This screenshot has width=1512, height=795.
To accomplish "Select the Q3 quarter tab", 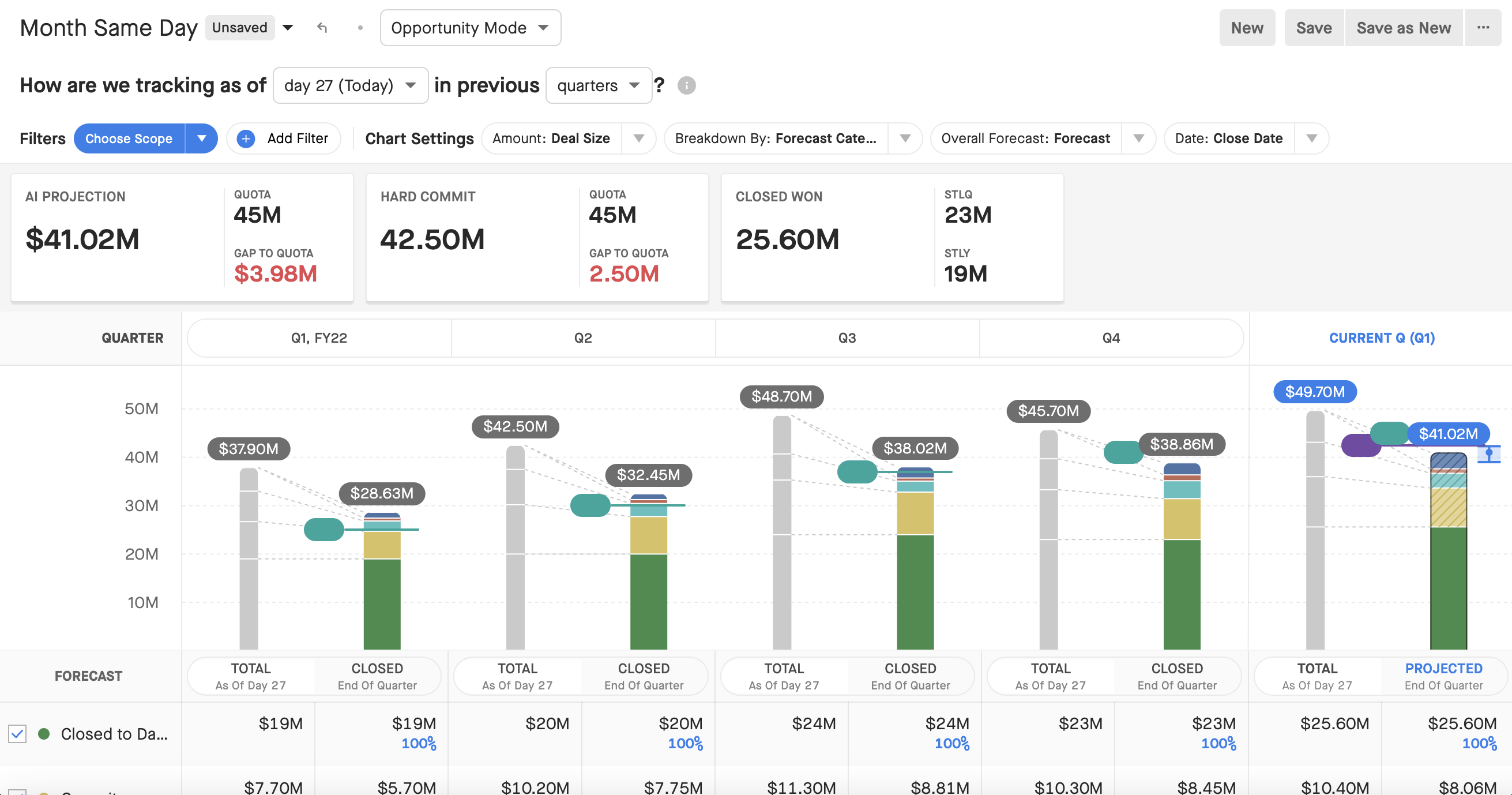I will point(847,337).
